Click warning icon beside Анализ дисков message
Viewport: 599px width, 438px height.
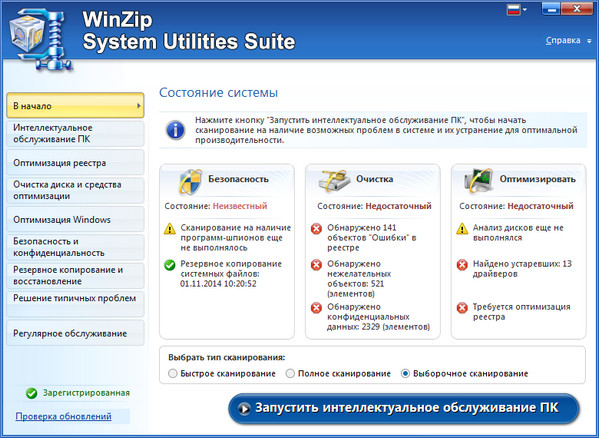[462, 229]
